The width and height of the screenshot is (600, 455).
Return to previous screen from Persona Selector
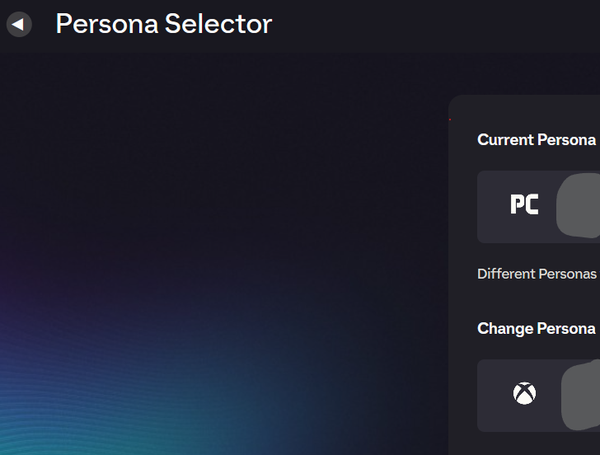click(x=18, y=24)
